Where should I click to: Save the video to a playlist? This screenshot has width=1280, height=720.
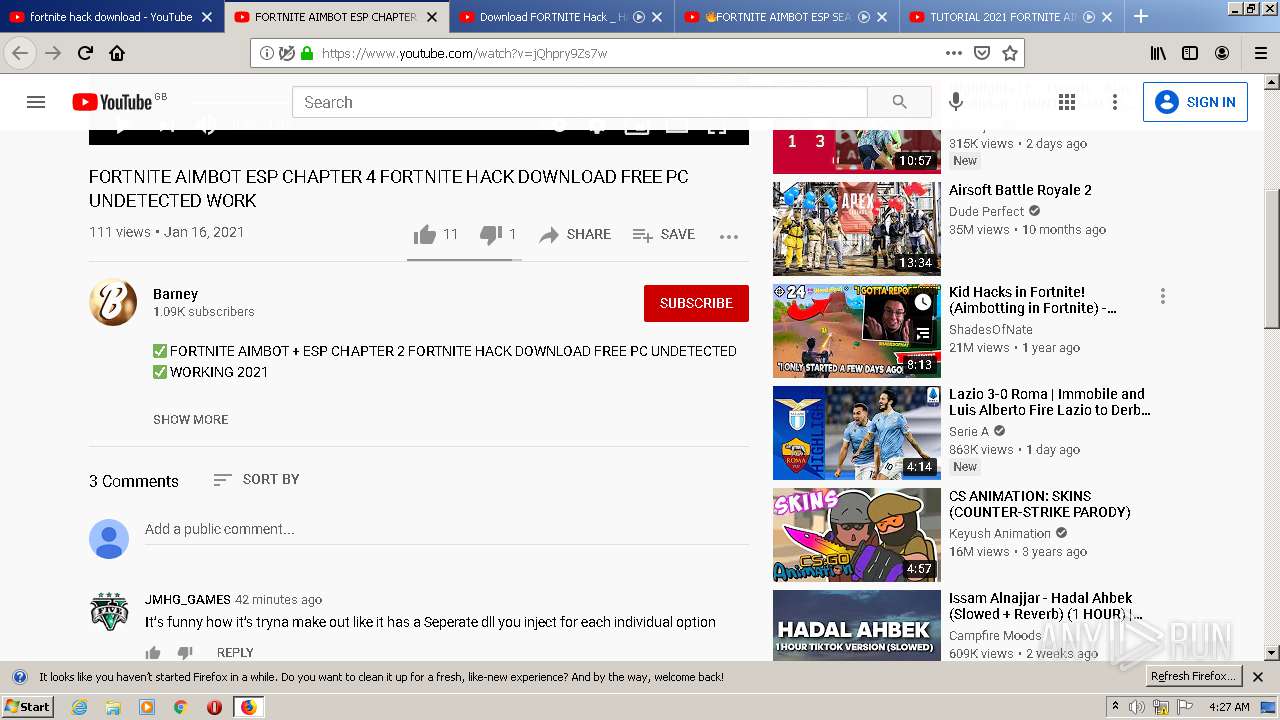[x=664, y=234]
